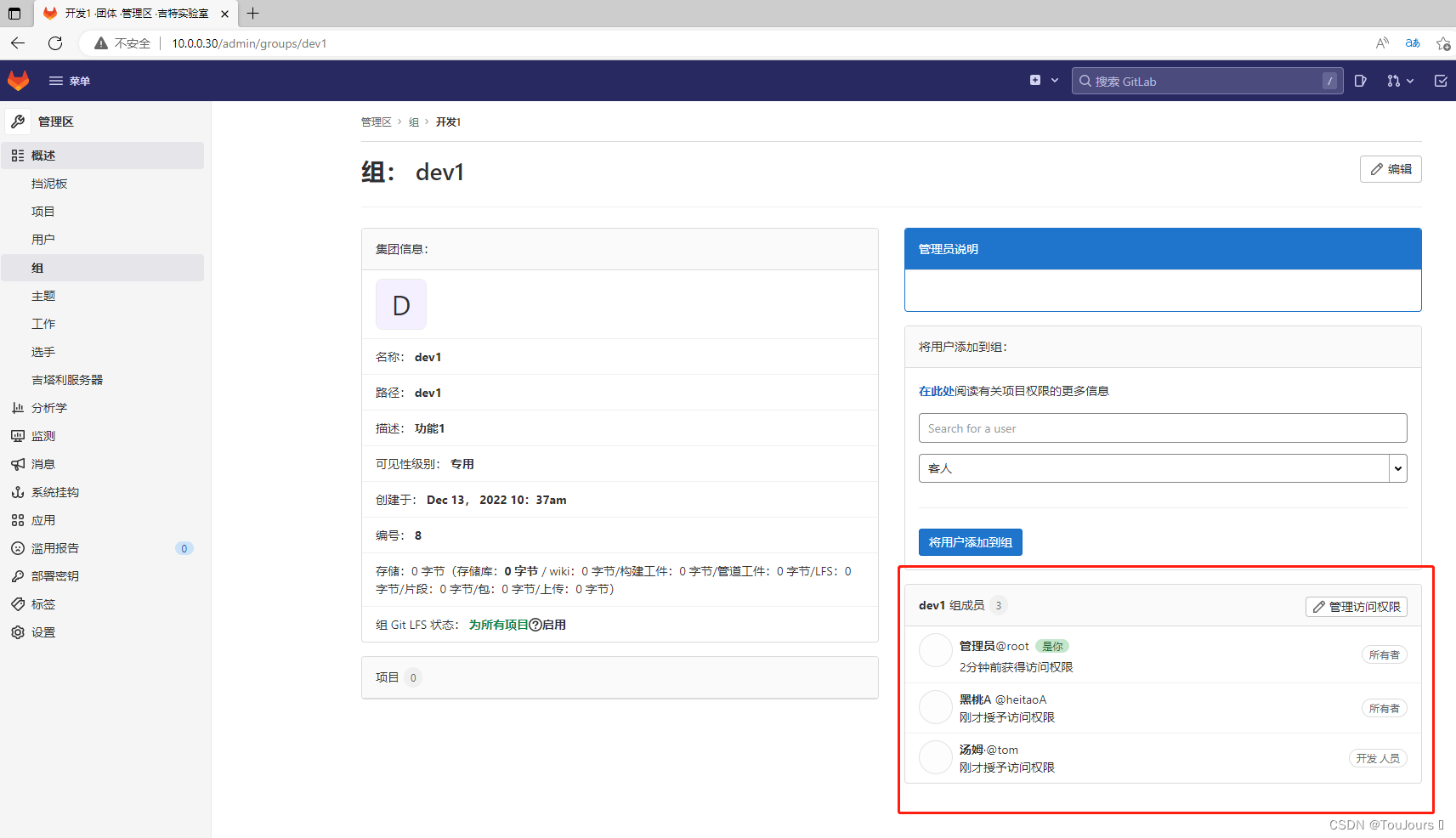This screenshot has width=1456, height=838.
Task: Expand the create new dropdown arrow
Action: 1055,81
